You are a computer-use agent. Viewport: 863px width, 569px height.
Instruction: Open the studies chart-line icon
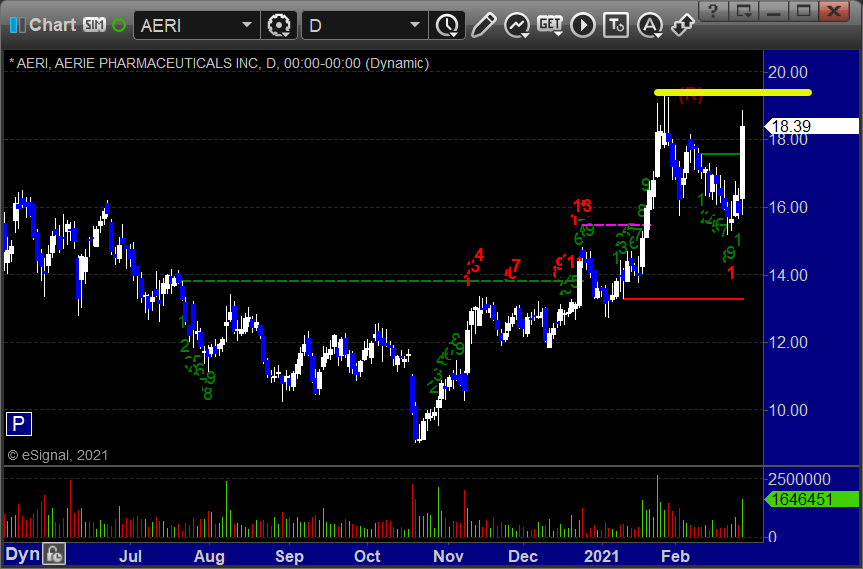(517, 25)
